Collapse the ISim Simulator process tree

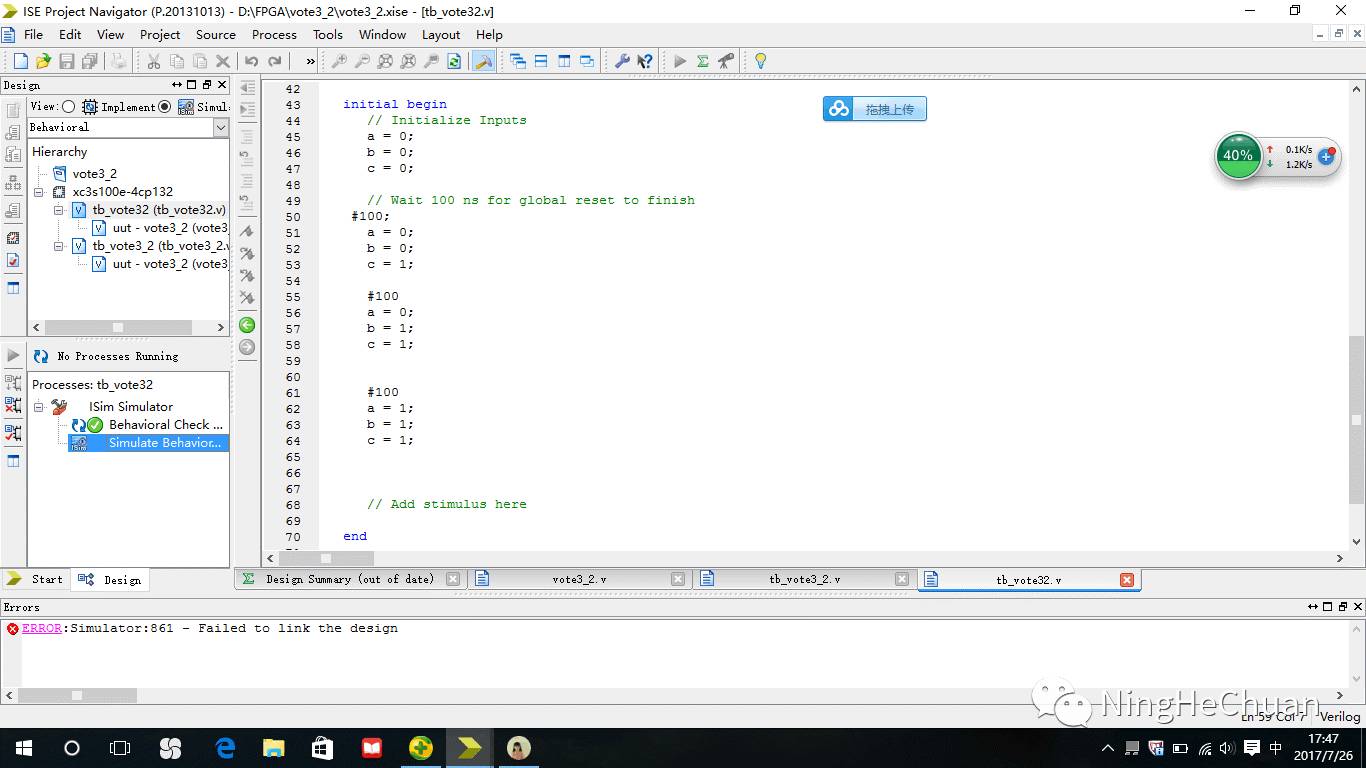pyautogui.click(x=39, y=407)
